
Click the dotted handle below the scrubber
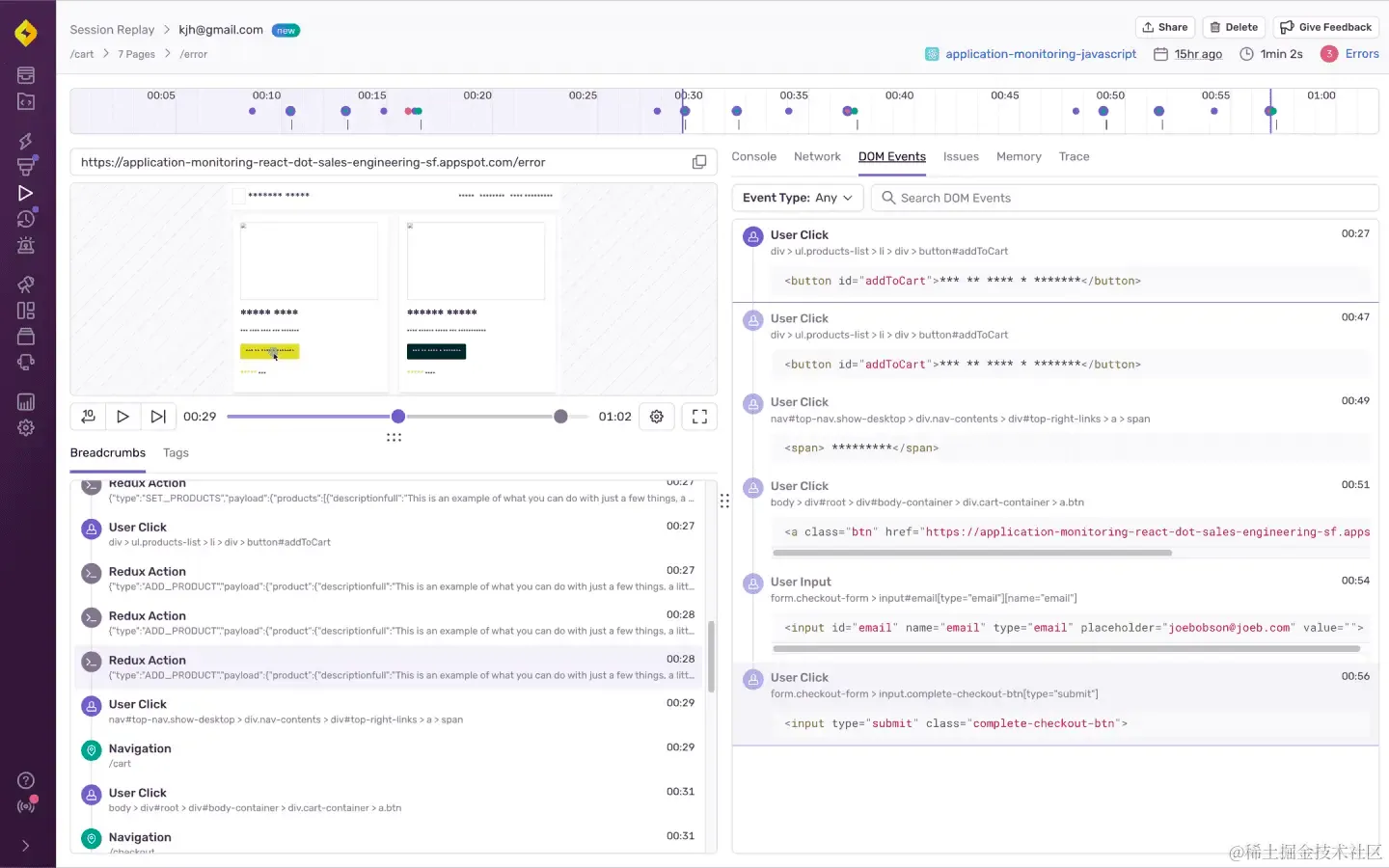[394, 437]
